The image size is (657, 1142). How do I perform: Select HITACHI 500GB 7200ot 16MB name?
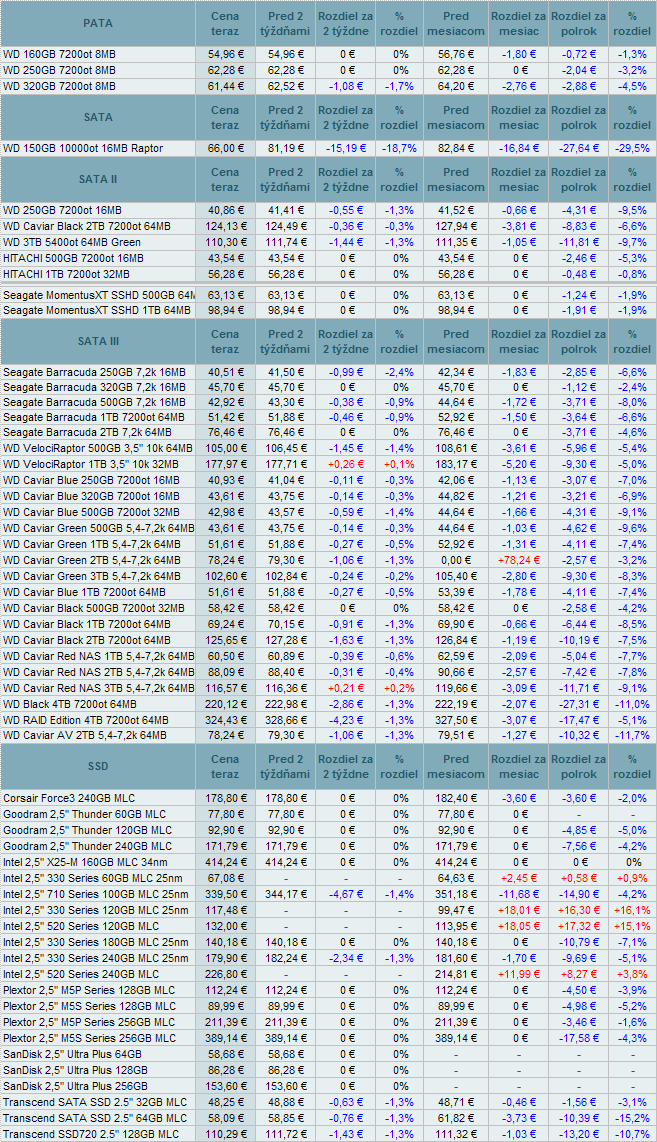74,259
